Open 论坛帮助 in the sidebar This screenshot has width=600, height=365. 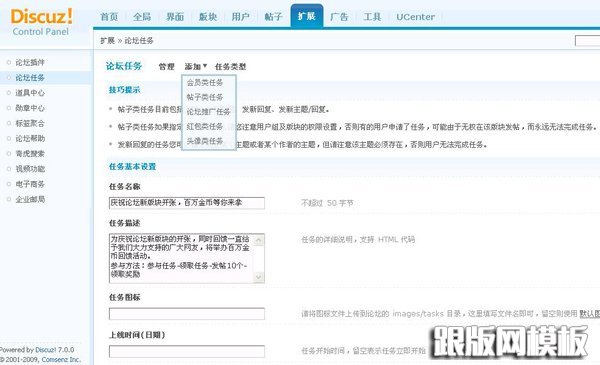30,139
